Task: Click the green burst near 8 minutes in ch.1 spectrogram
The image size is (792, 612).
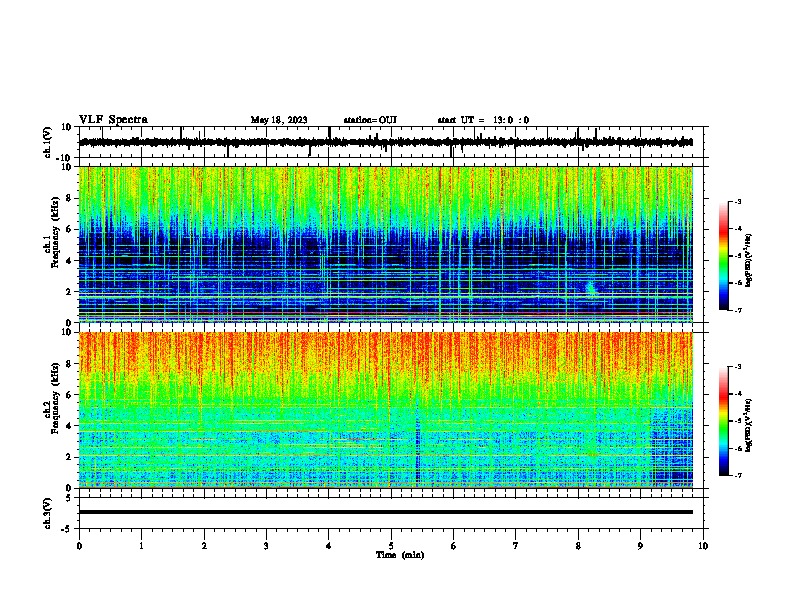Action: pos(591,288)
